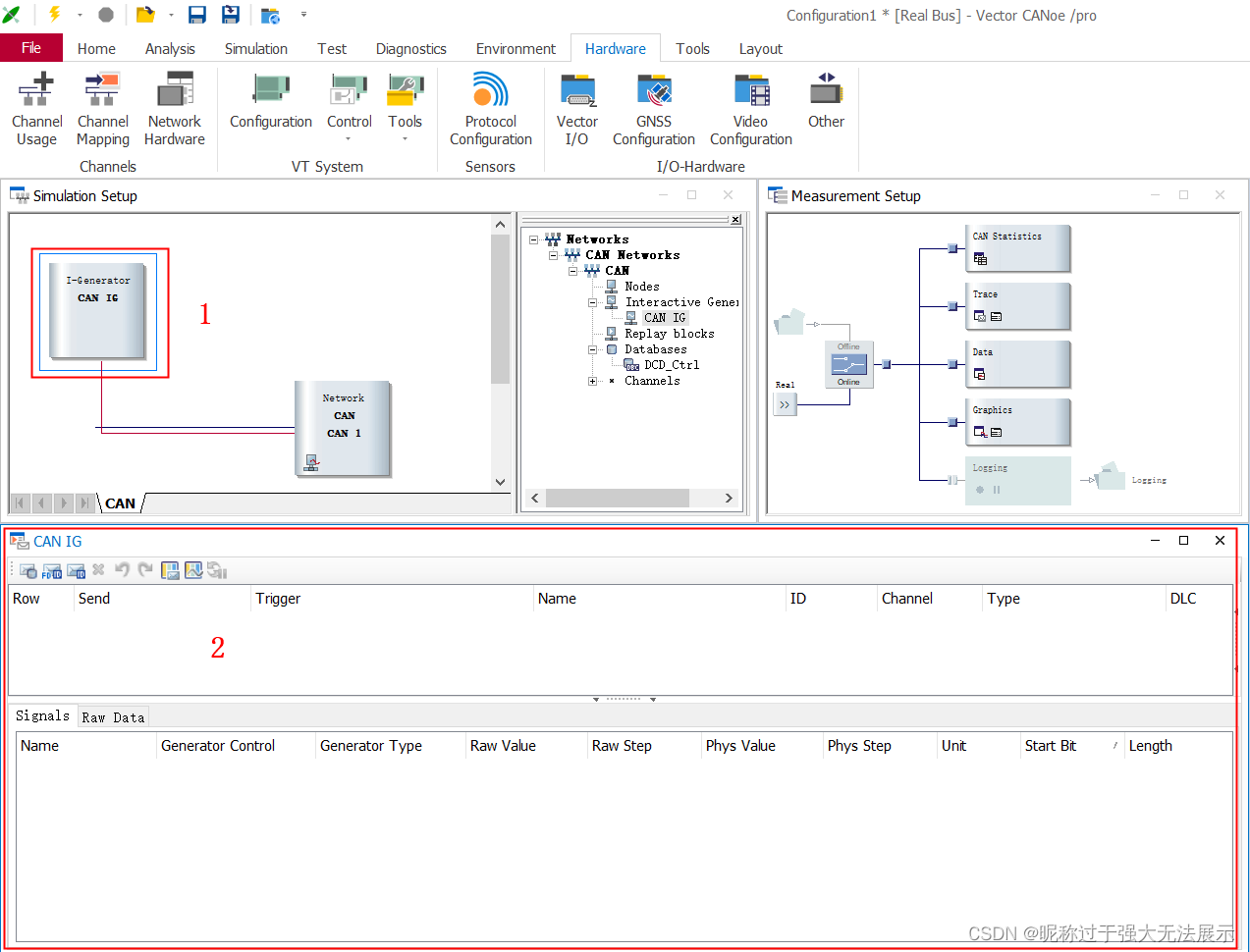Open the dropdown arrow next to open-folder icon
This screenshot has height=952, width=1250.
171,15
